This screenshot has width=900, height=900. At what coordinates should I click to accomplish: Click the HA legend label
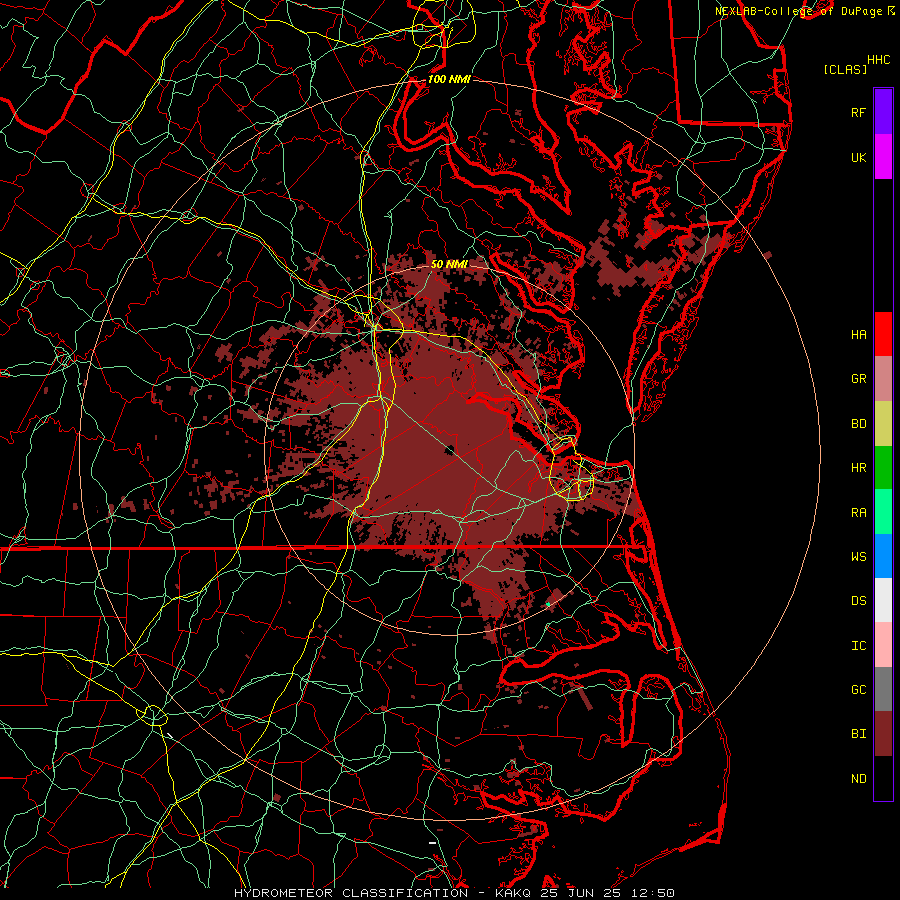coord(858,335)
